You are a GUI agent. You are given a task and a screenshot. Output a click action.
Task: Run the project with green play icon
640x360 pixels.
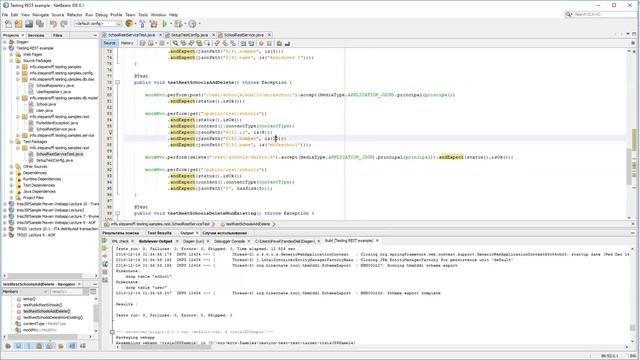(x=165, y=24)
